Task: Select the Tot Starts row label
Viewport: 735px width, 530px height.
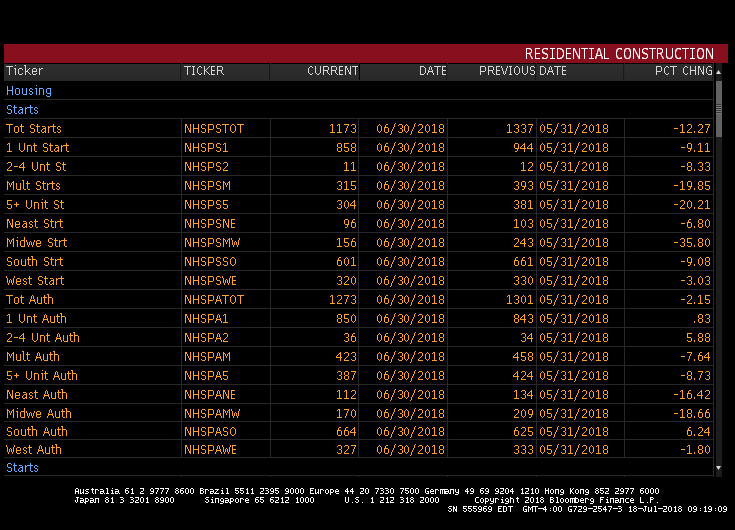Action: point(34,129)
